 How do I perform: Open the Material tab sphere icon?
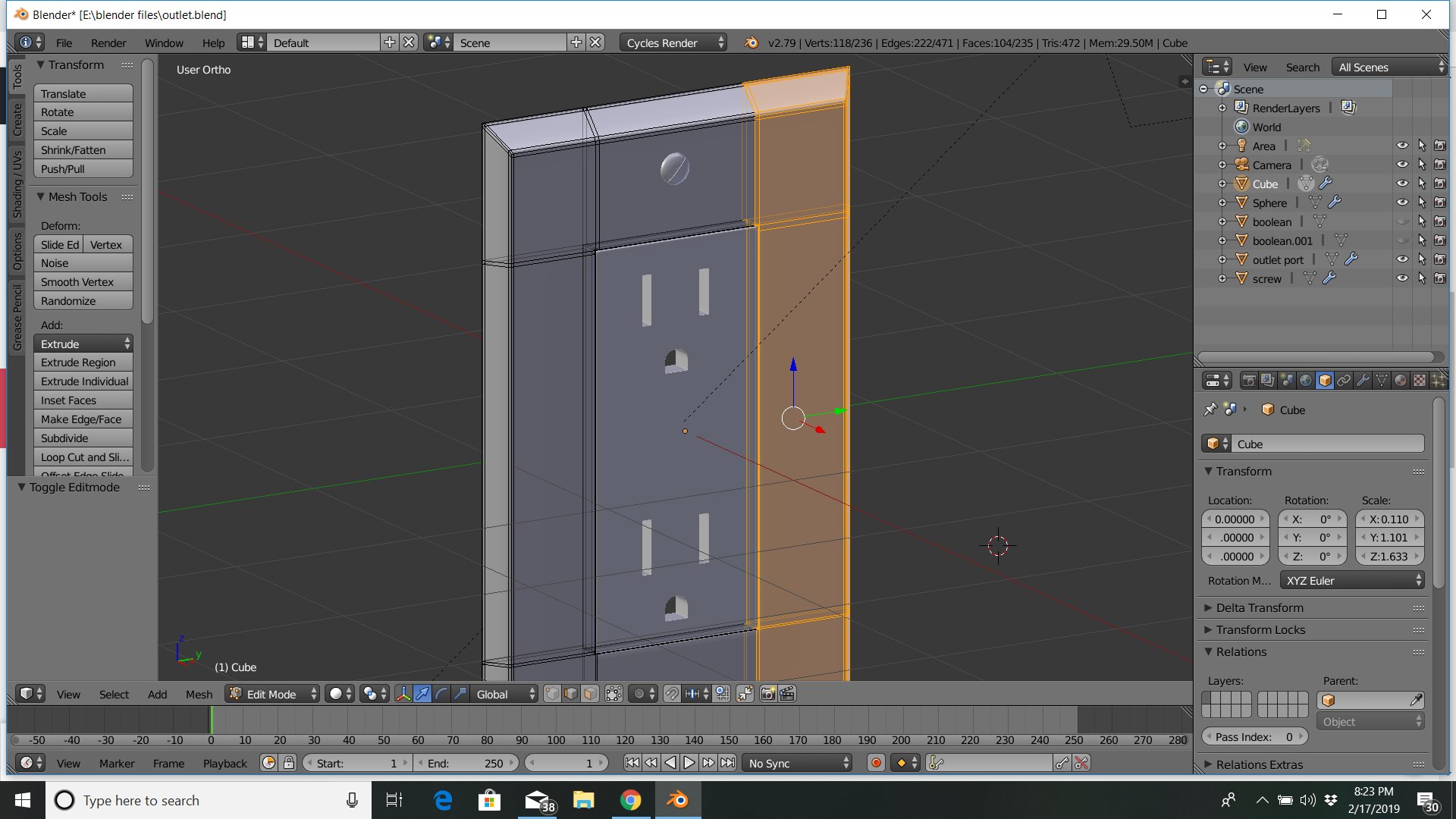point(1401,380)
